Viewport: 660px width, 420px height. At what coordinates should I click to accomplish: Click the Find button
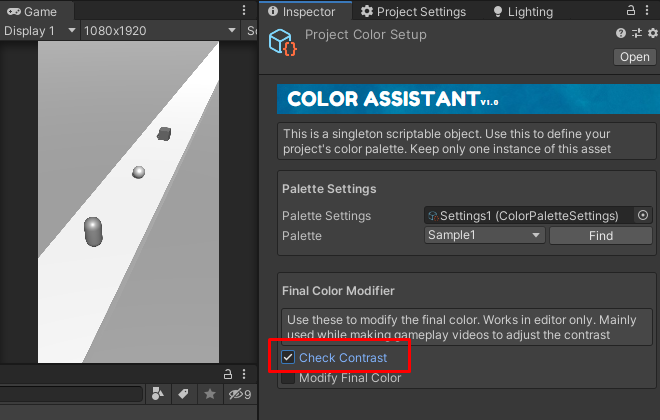pyautogui.click(x=601, y=236)
